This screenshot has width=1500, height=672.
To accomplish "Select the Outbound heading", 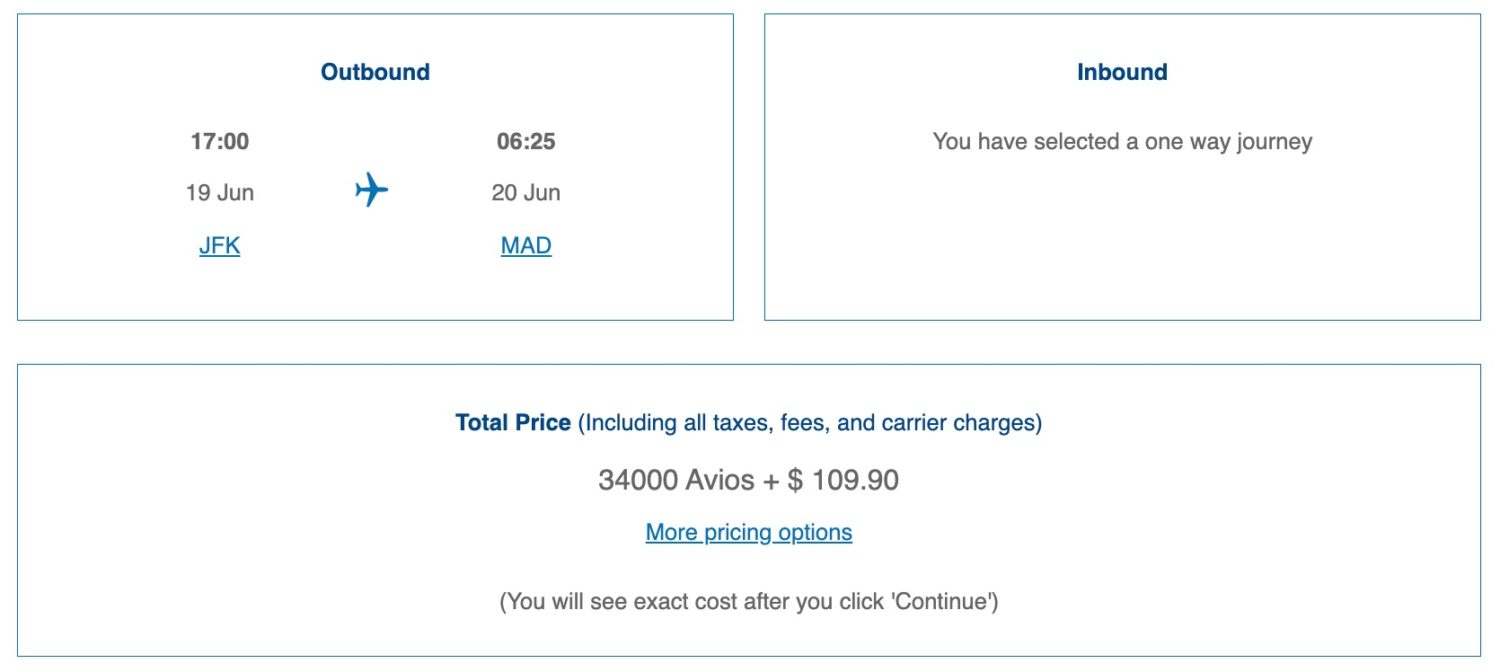I will [x=375, y=72].
